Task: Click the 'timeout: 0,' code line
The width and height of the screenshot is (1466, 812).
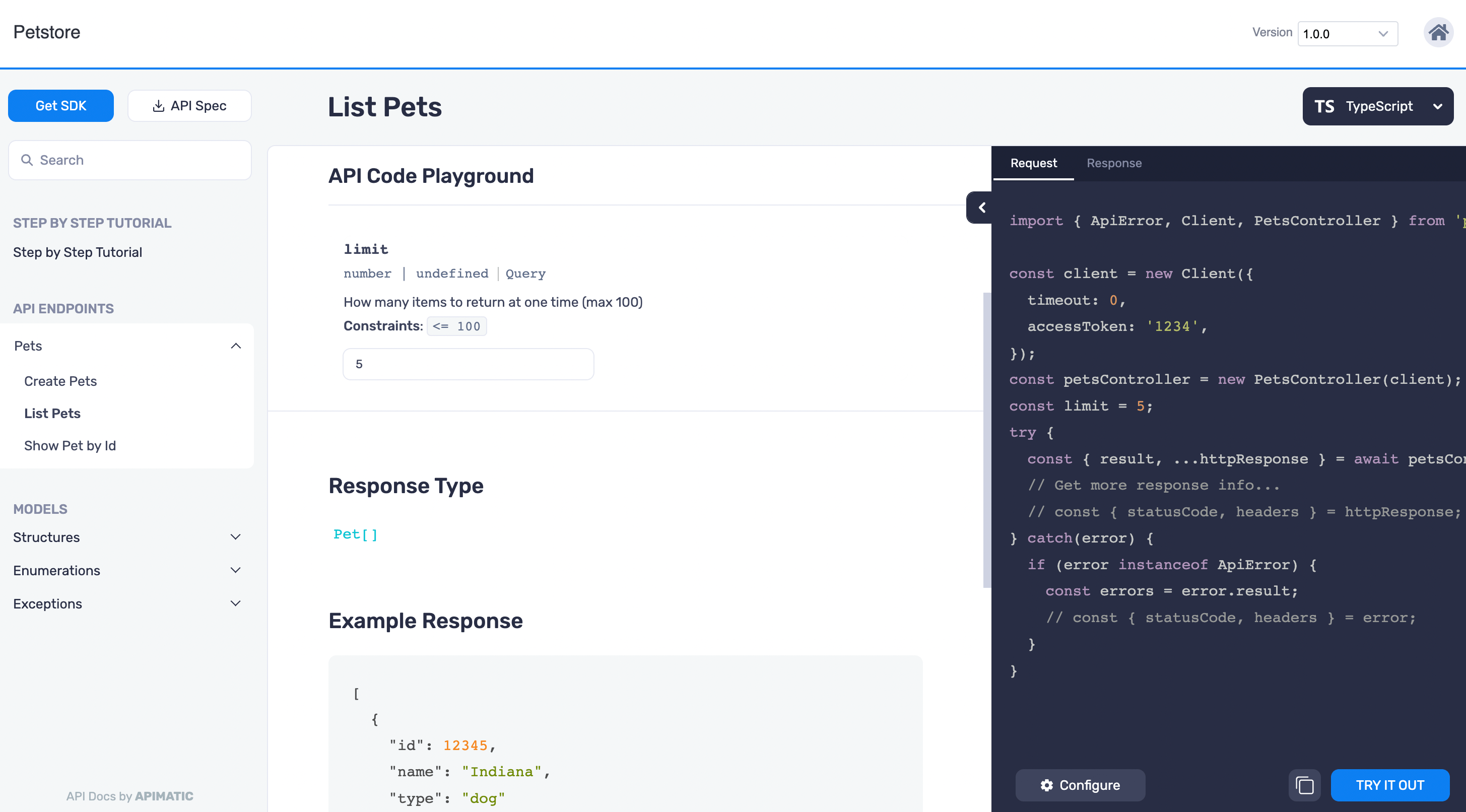Action: 1076,300
